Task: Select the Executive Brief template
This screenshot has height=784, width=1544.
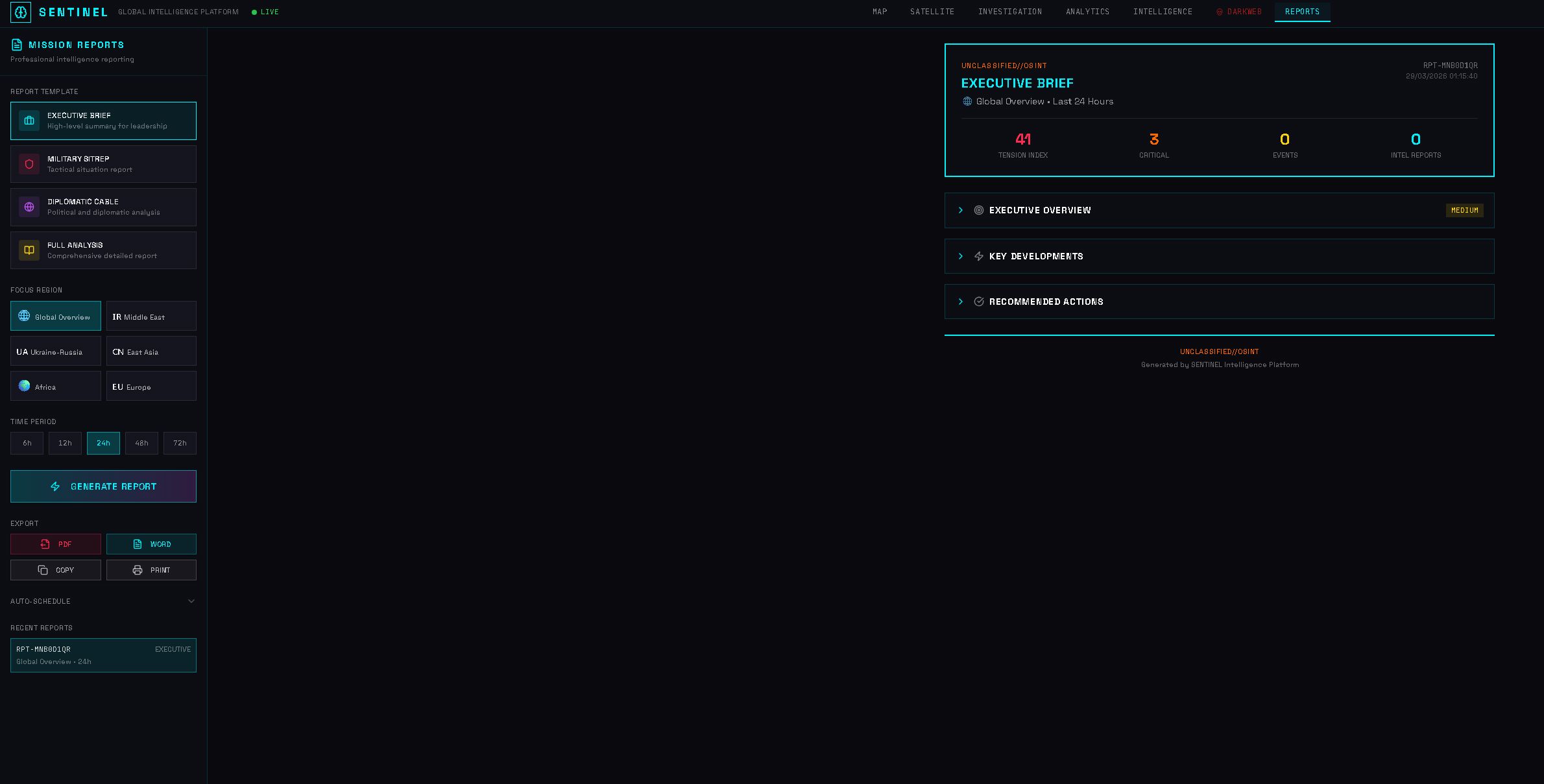Action: [x=103, y=121]
